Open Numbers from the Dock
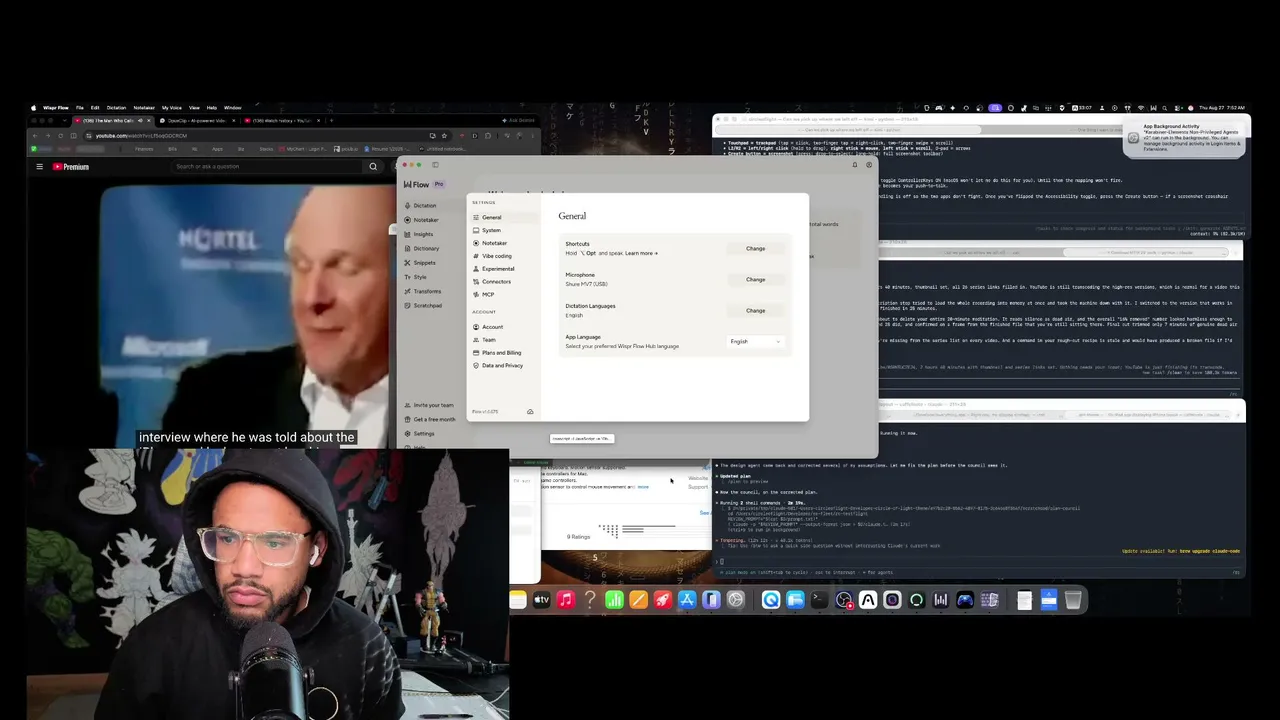The height and width of the screenshot is (720, 1280). (x=614, y=600)
